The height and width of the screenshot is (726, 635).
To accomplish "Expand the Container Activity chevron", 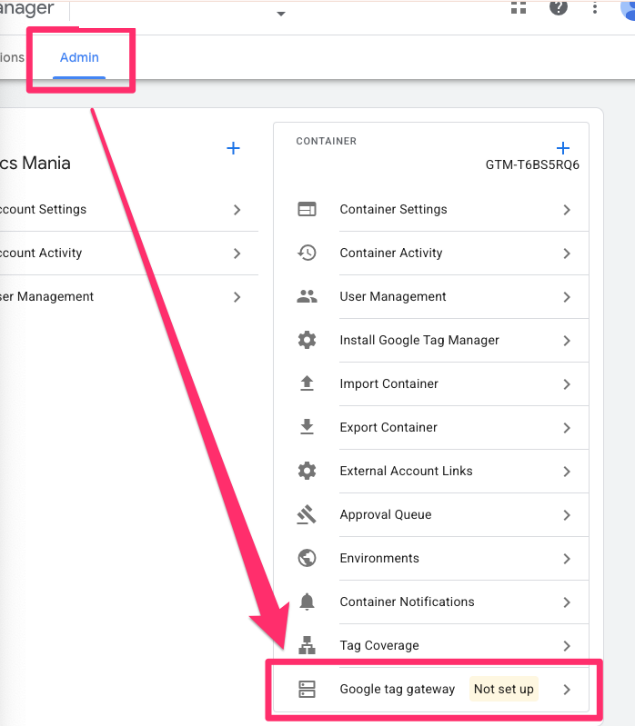I will pos(566,253).
